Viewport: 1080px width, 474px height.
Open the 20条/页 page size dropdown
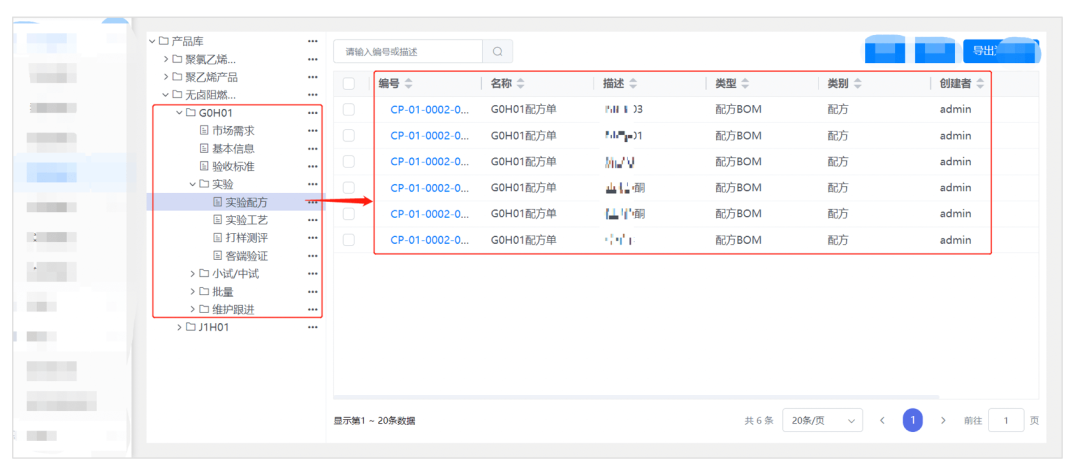pos(822,421)
